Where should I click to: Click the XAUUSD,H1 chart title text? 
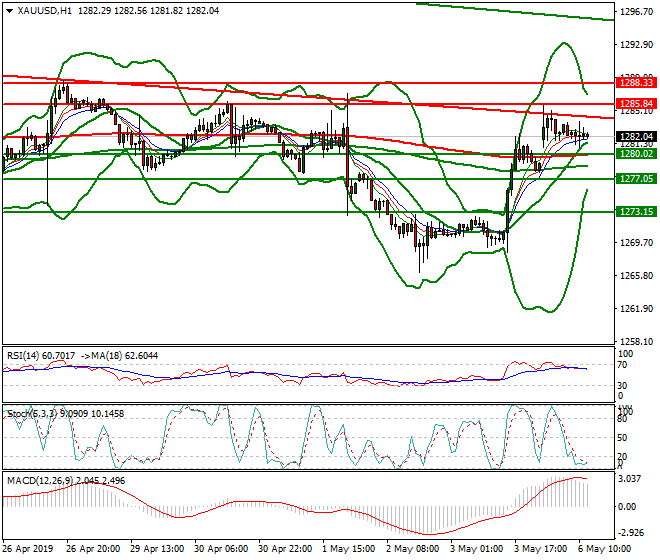(44, 11)
